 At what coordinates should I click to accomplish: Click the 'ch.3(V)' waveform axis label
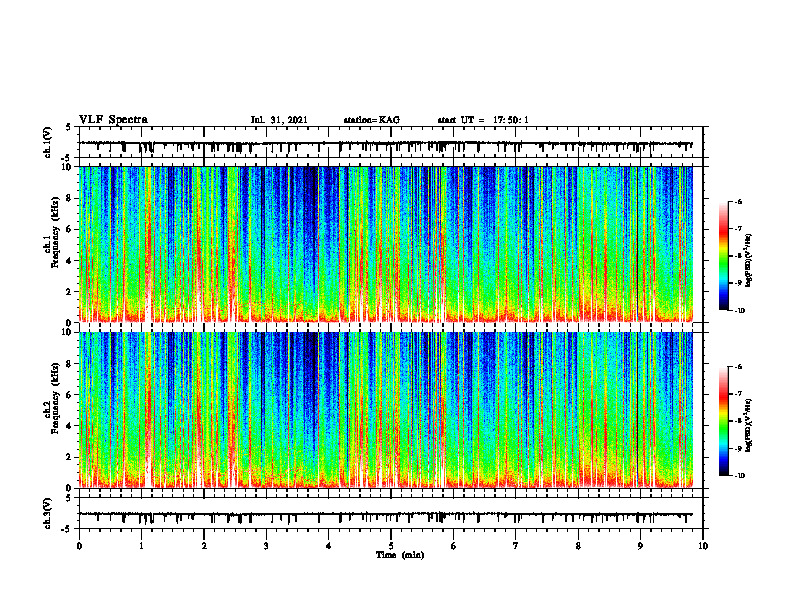[47, 513]
